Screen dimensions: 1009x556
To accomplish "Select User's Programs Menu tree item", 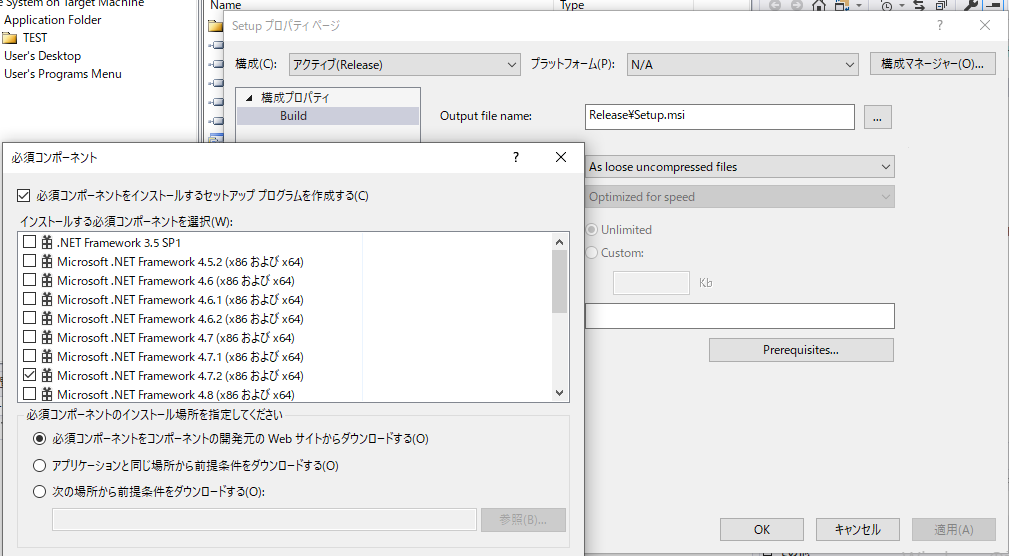I will (63, 74).
